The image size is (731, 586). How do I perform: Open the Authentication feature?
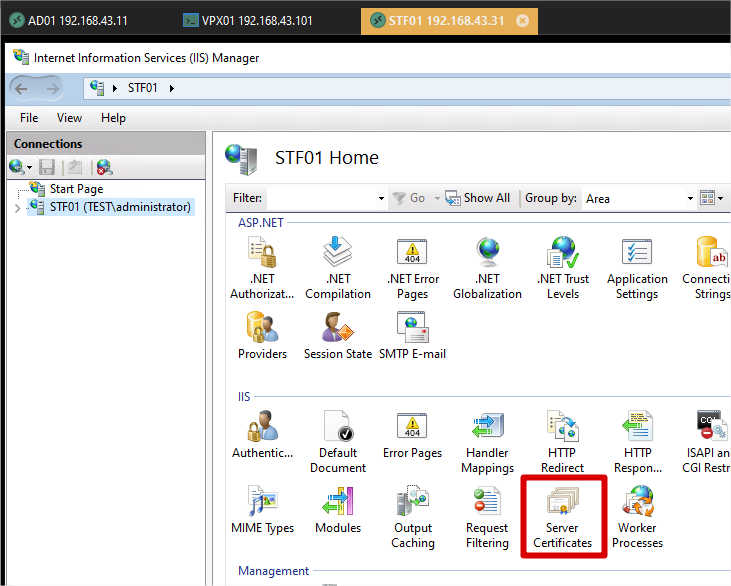(262, 435)
